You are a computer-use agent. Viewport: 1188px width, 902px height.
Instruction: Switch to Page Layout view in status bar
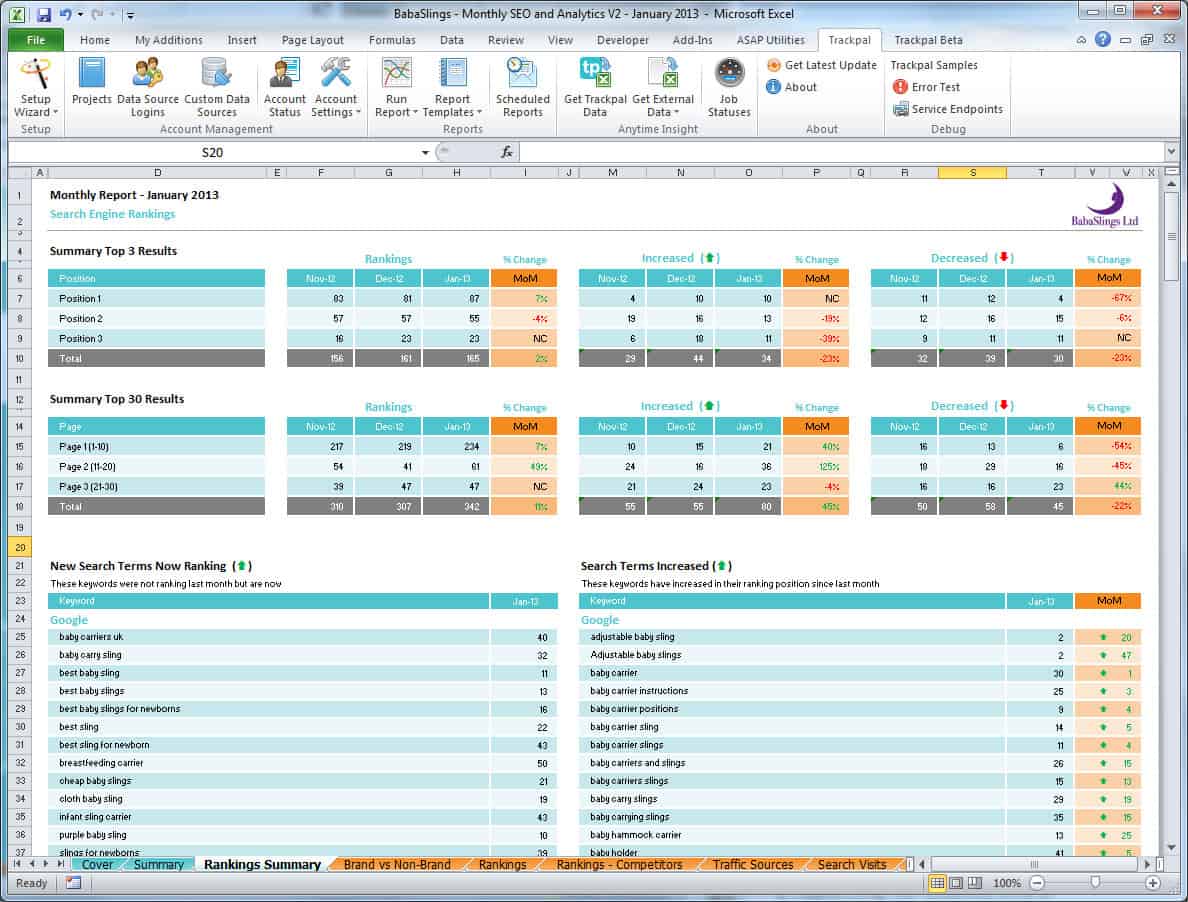tap(956, 883)
